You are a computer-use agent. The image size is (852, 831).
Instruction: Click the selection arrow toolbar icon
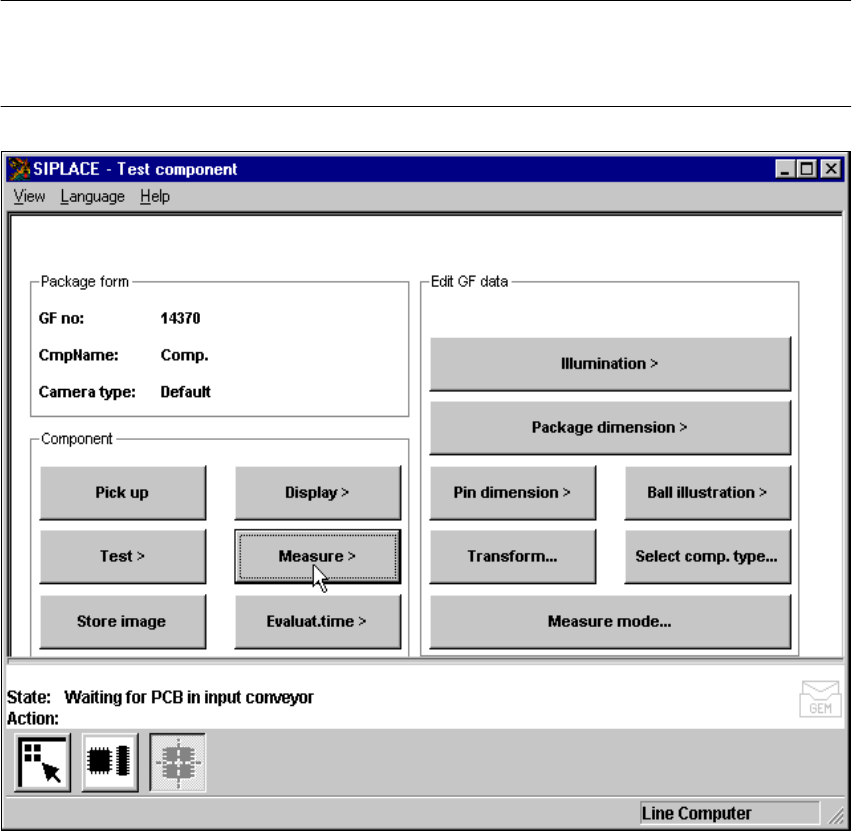tap(43, 764)
